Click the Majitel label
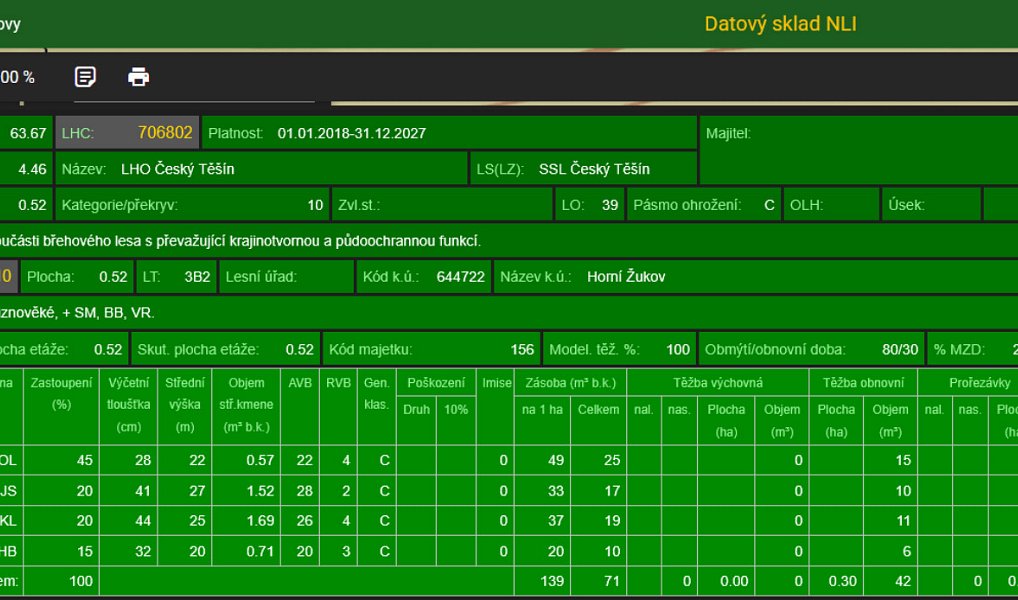Viewport: 1018px width, 600px height. click(728, 133)
